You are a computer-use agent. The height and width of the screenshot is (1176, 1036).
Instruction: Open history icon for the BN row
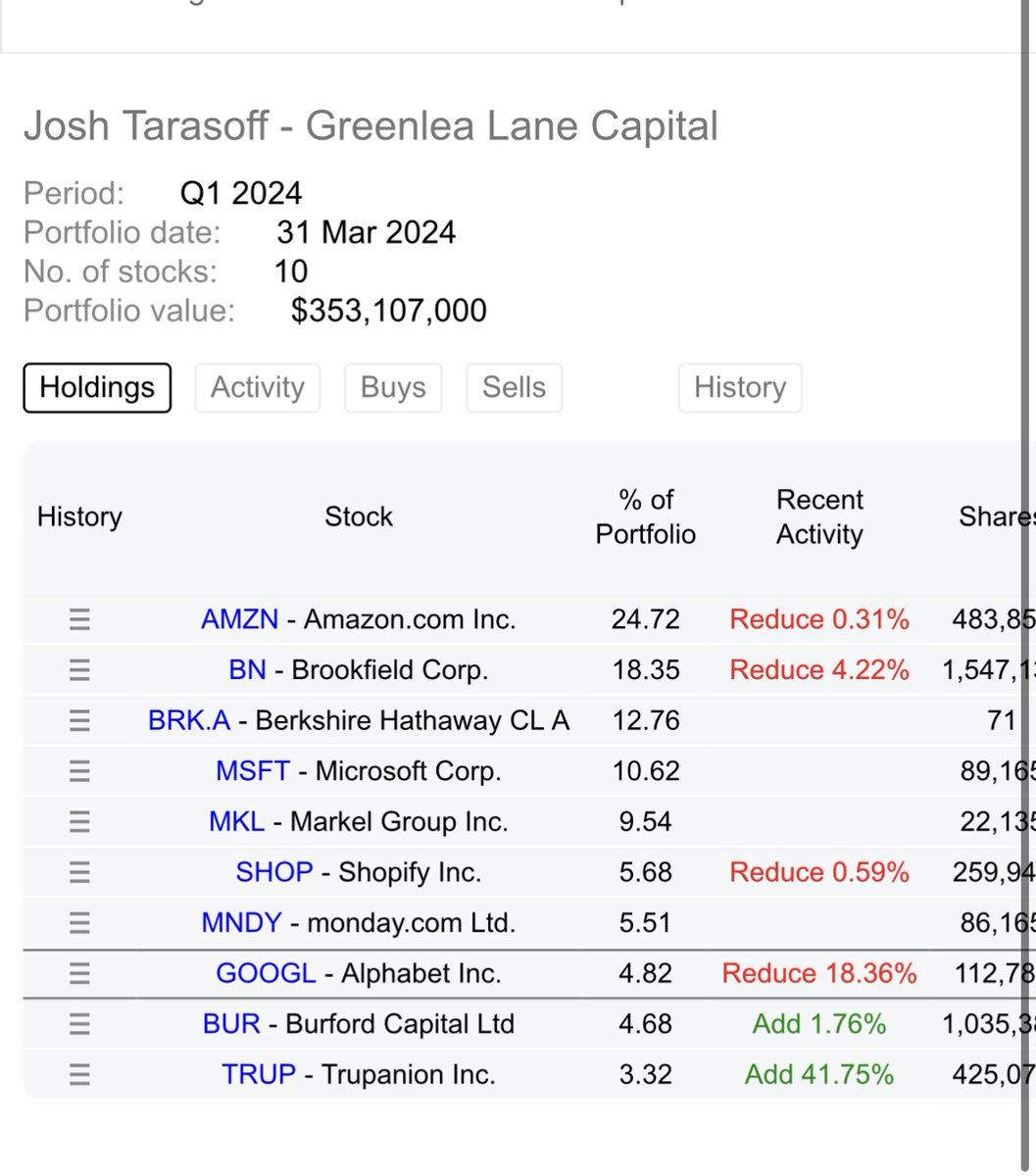pyautogui.click(x=79, y=670)
